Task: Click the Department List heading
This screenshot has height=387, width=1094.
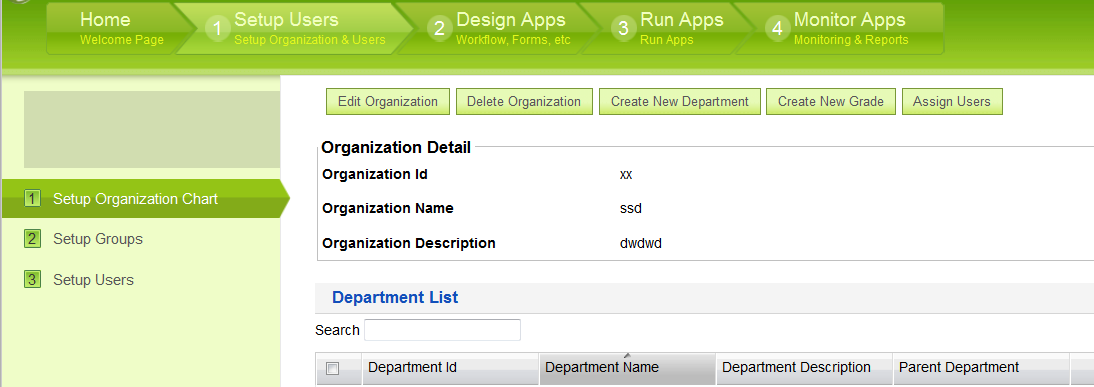Action: click(x=395, y=298)
